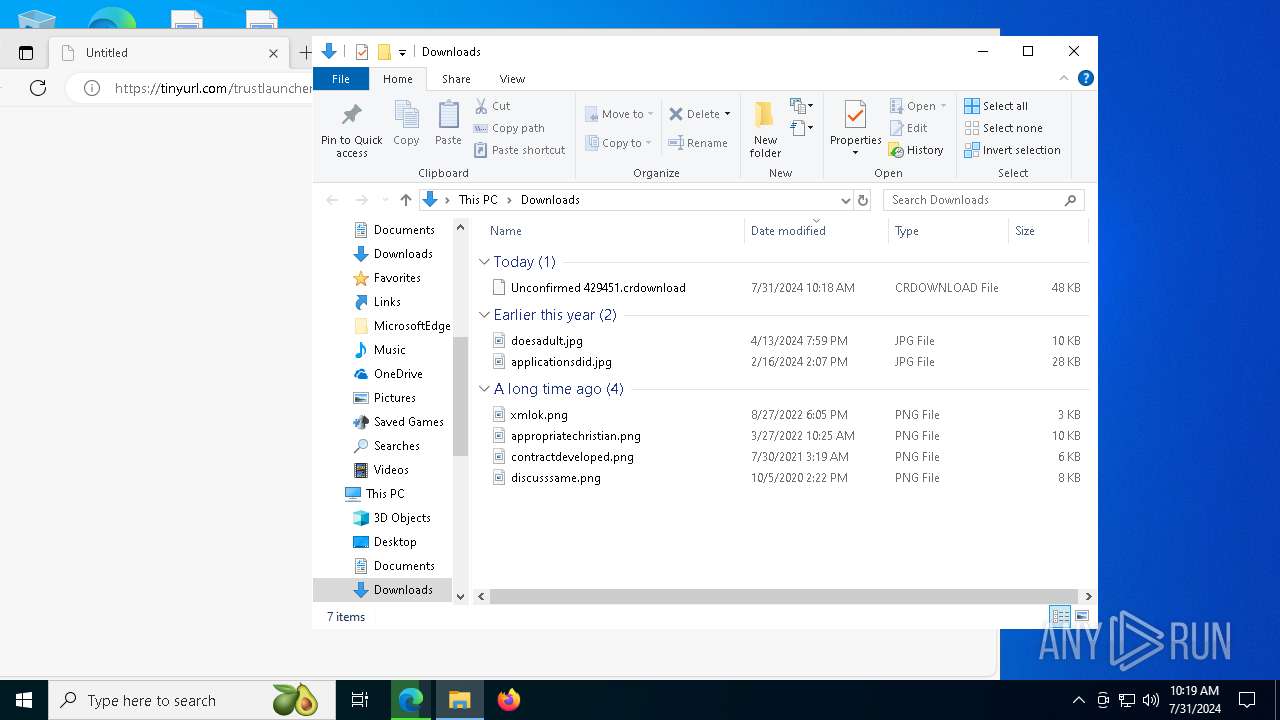Switch to the Home ribbon tab

pos(398,79)
